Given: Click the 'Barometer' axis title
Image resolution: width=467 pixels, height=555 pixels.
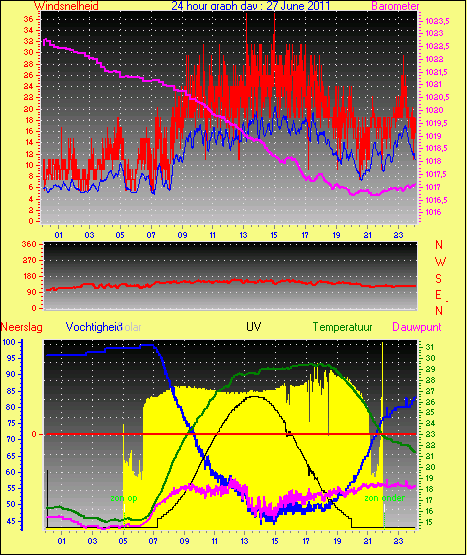Looking at the screenshot, I should click(x=395, y=6).
